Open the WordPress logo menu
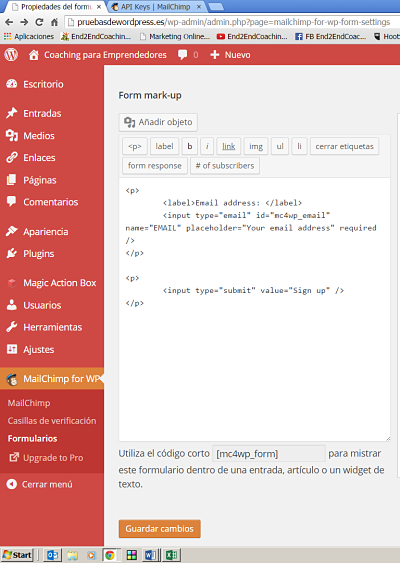Screen dimensions: 400x563 pyautogui.click(x=11, y=55)
